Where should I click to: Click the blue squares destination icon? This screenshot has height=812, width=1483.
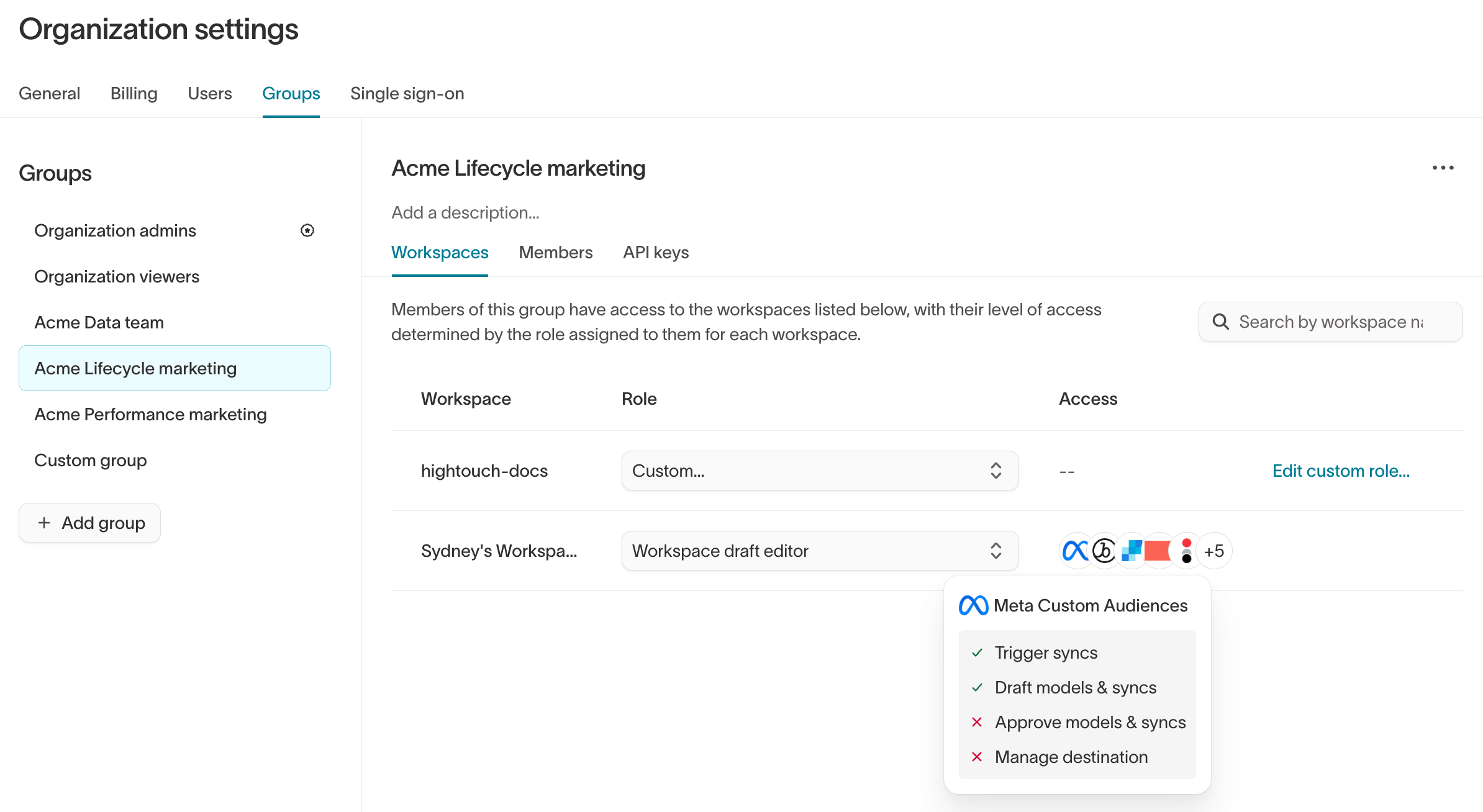(1132, 551)
